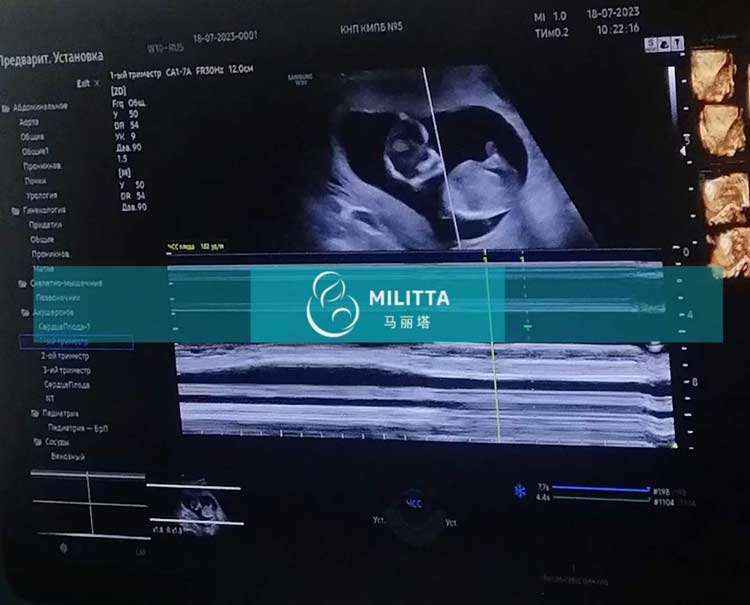Collapse the Сосуды folder

[38, 442]
